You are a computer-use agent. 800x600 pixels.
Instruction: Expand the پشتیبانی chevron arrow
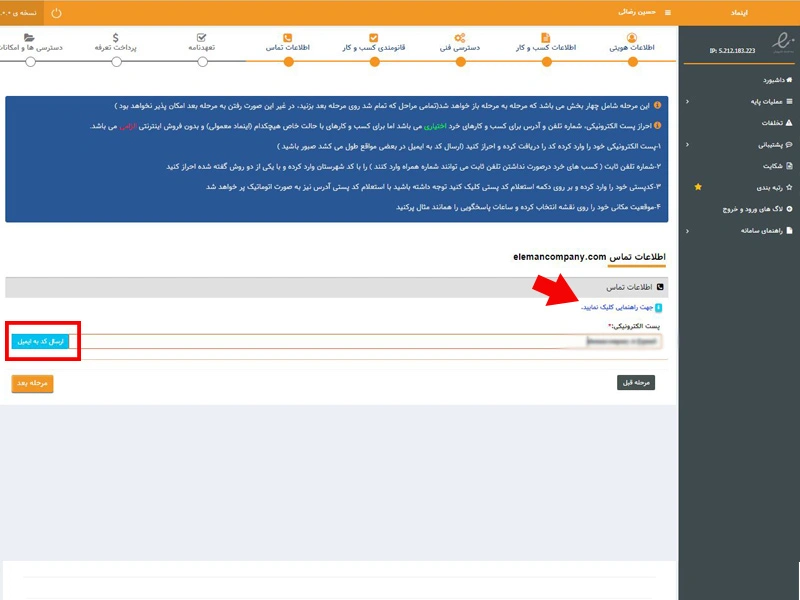[x=687, y=145]
